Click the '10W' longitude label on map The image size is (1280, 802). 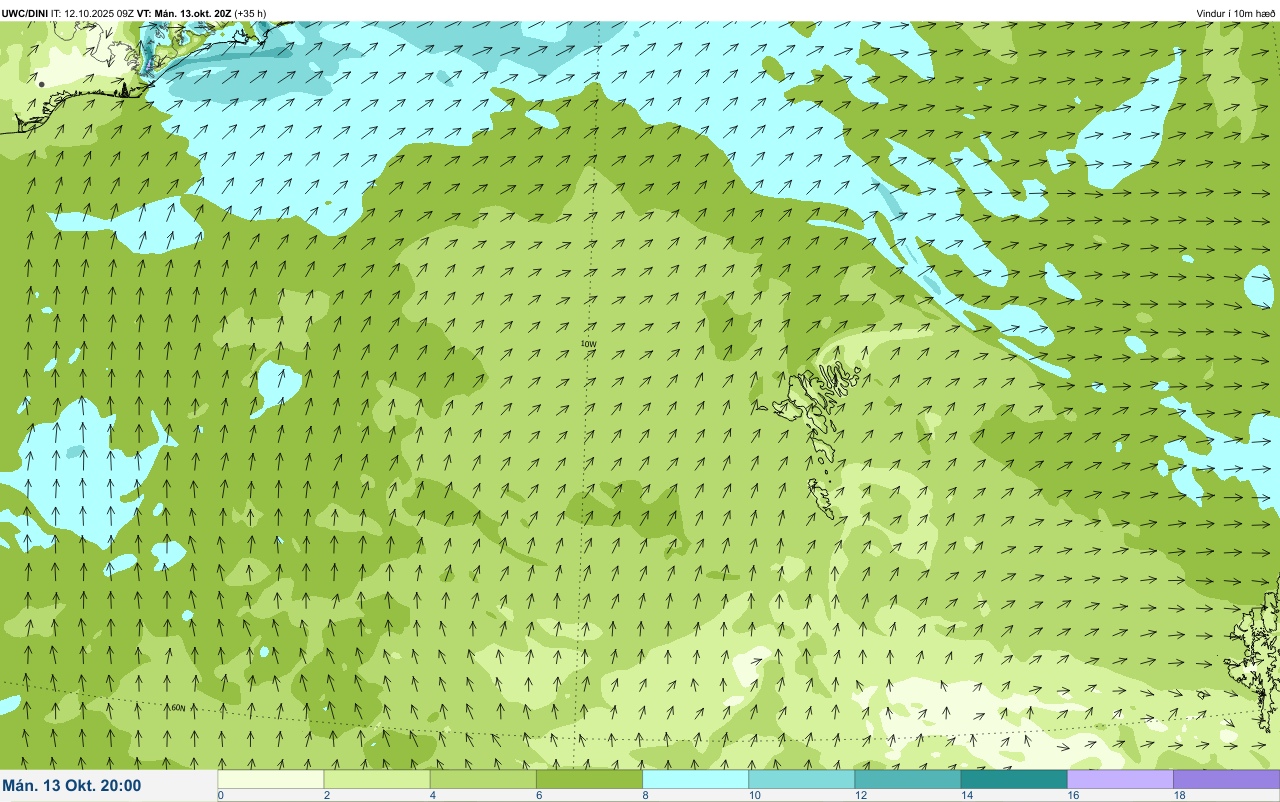pyautogui.click(x=588, y=344)
